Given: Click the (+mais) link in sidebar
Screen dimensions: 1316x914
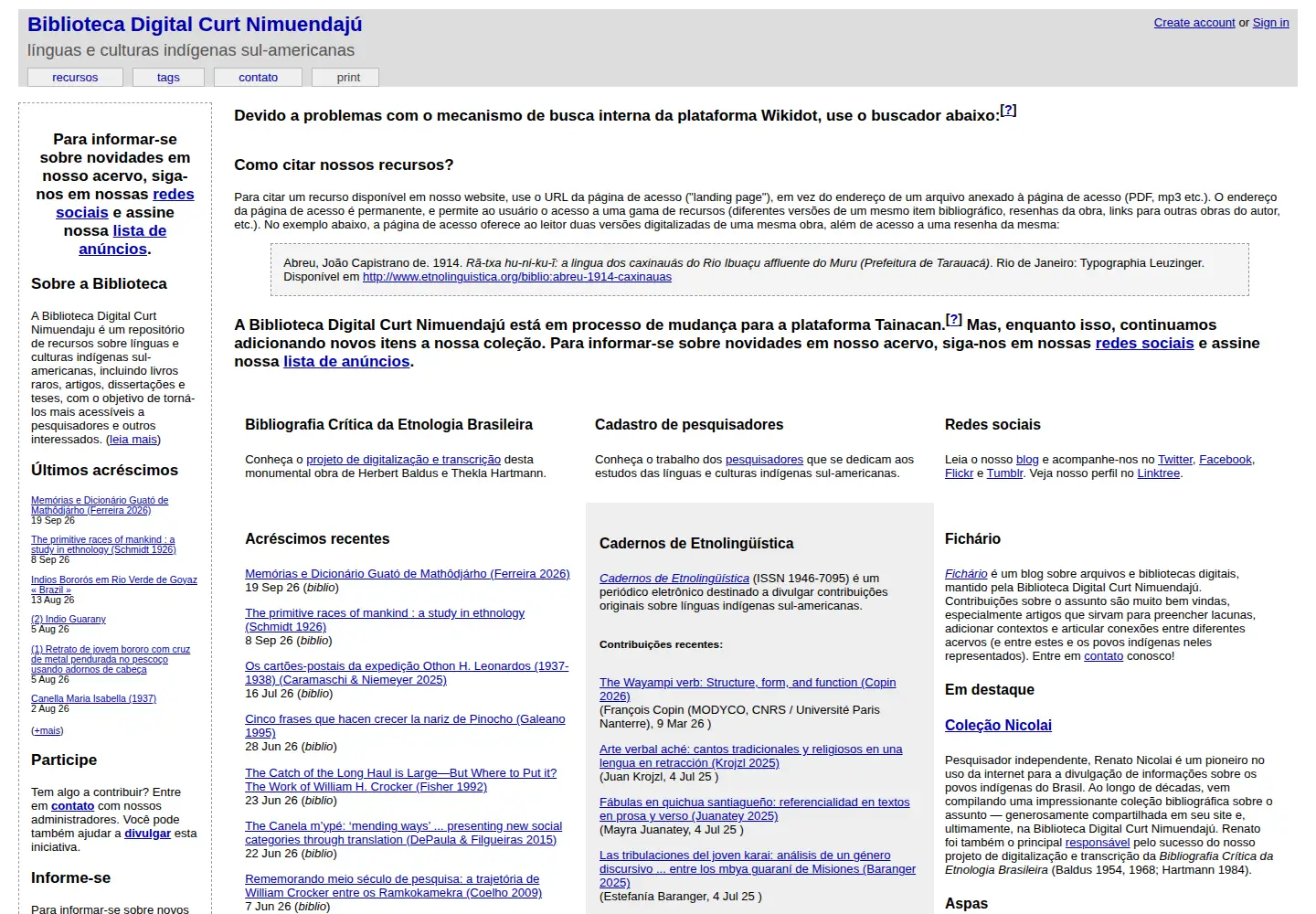Looking at the screenshot, I should tap(48, 731).
